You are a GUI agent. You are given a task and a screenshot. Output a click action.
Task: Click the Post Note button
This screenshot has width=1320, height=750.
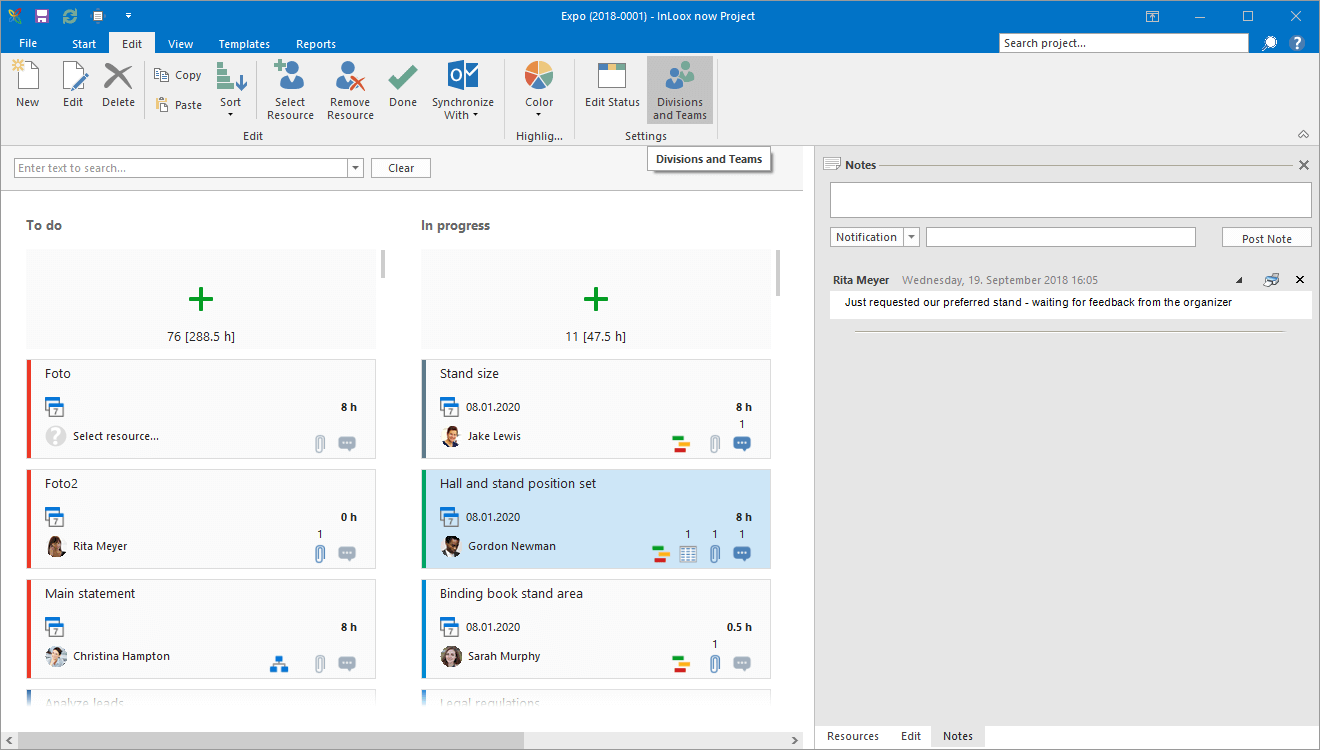click(1267, 238)
